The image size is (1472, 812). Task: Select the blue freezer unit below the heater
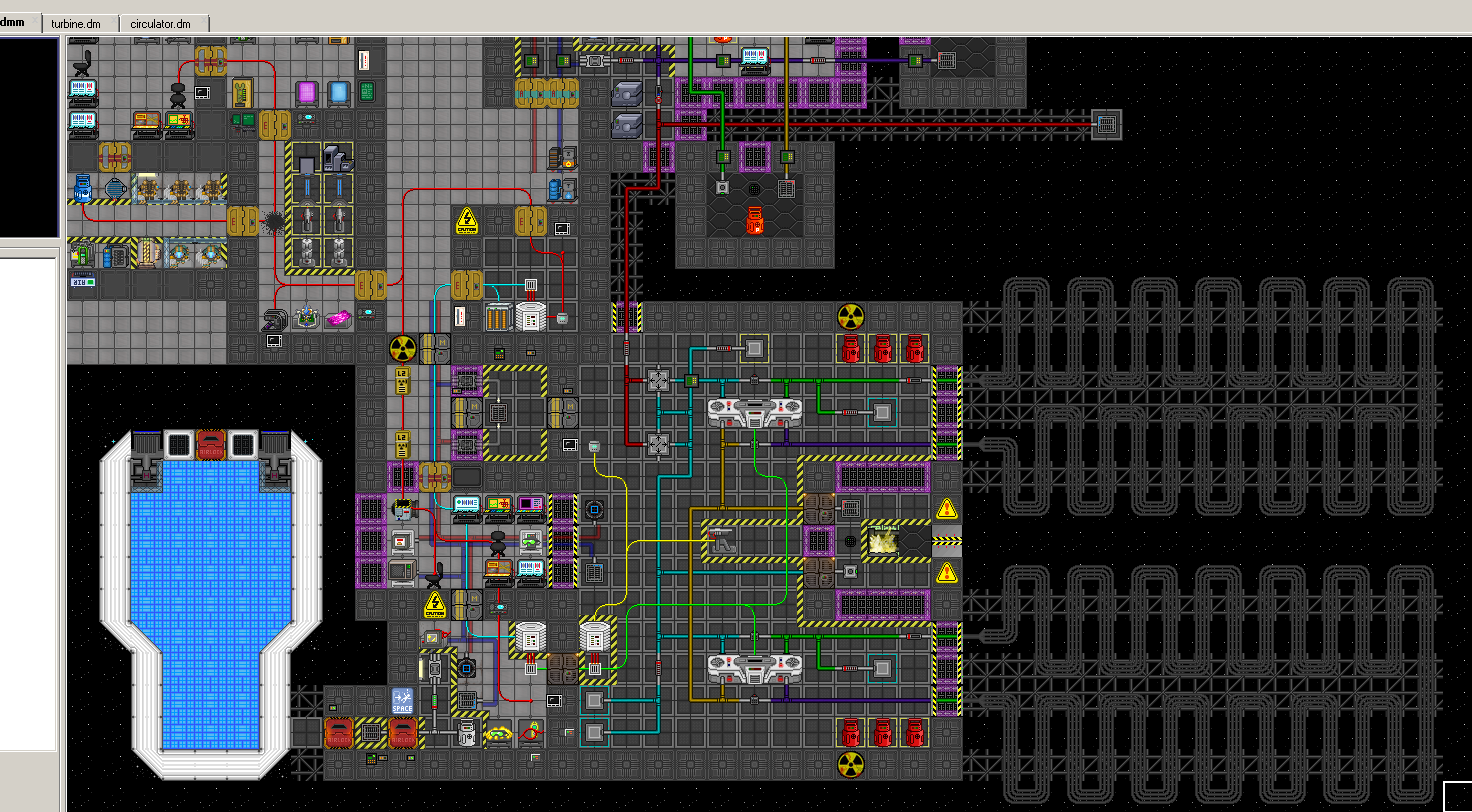tap(562, 189)
